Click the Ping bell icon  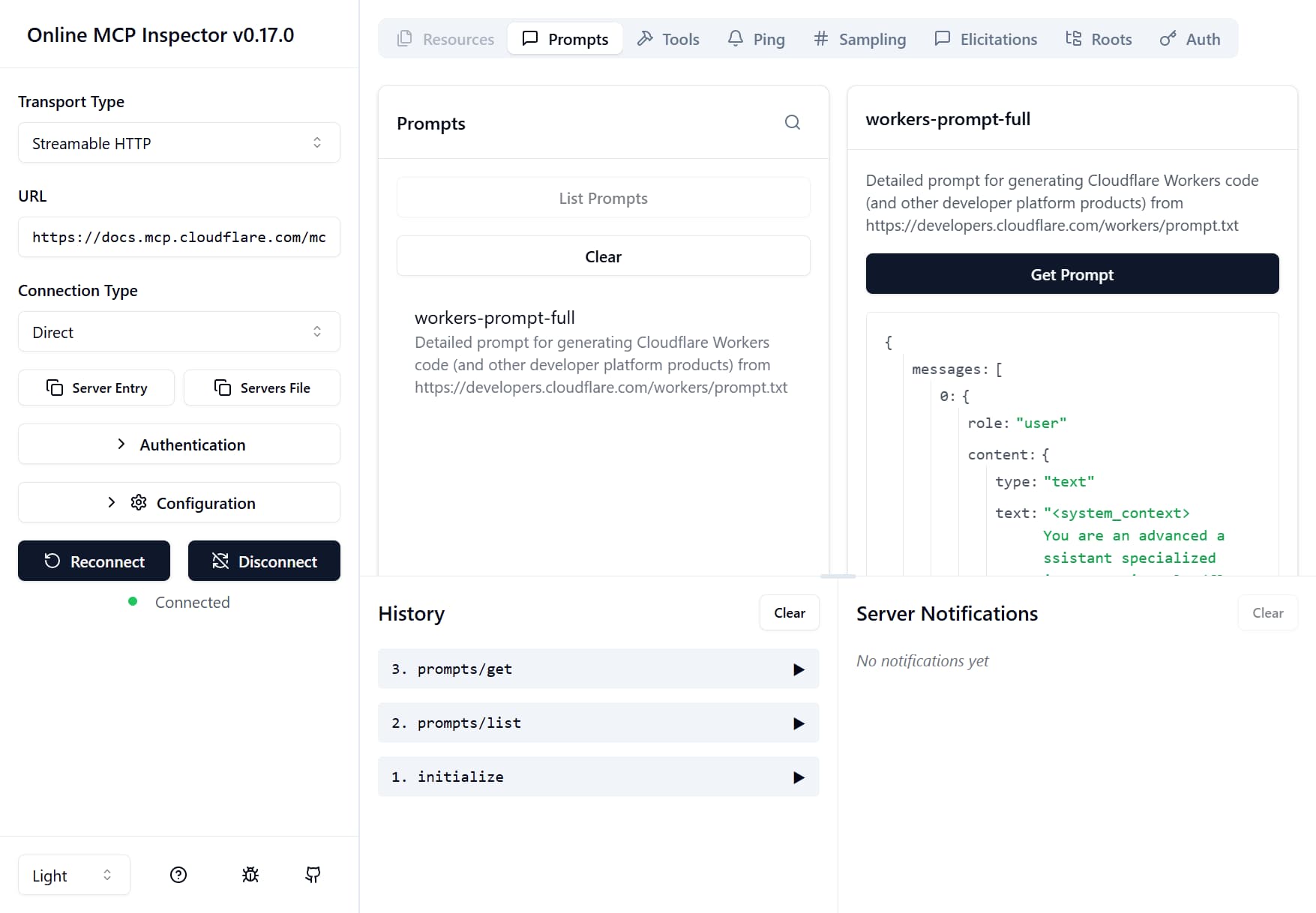(736, 38)
